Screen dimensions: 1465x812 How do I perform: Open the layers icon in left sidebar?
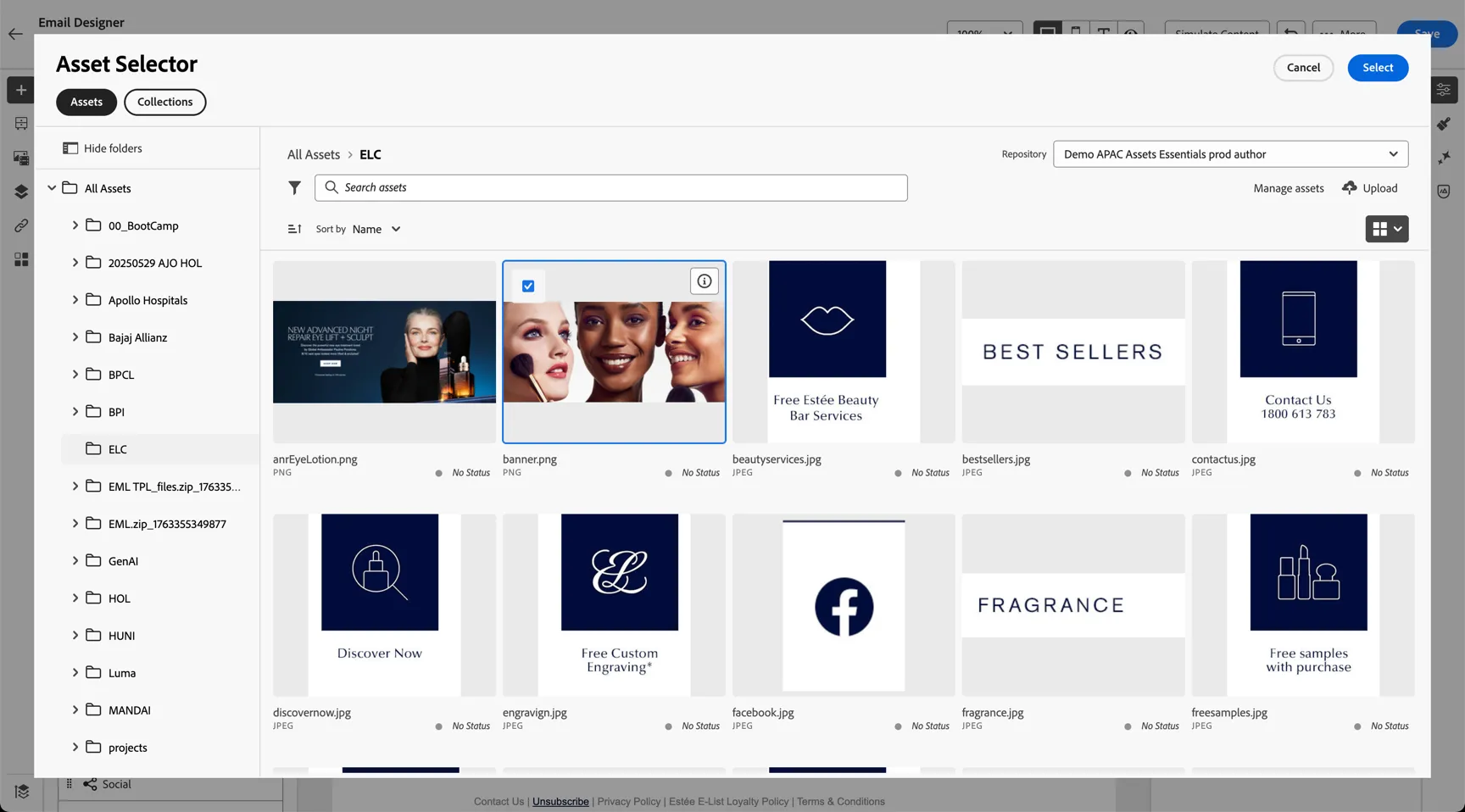click(x=21, y=192)
